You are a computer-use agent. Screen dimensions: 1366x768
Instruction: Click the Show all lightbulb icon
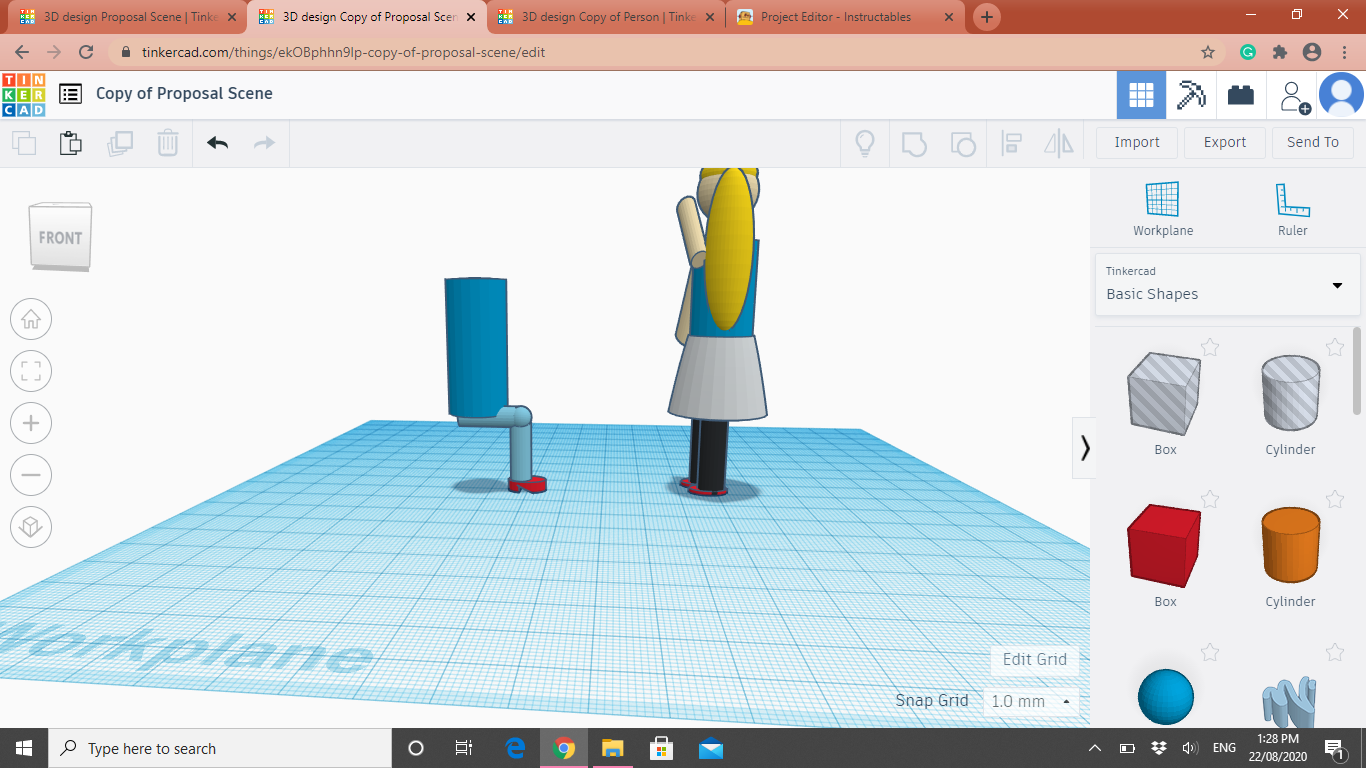coord(865,144)
